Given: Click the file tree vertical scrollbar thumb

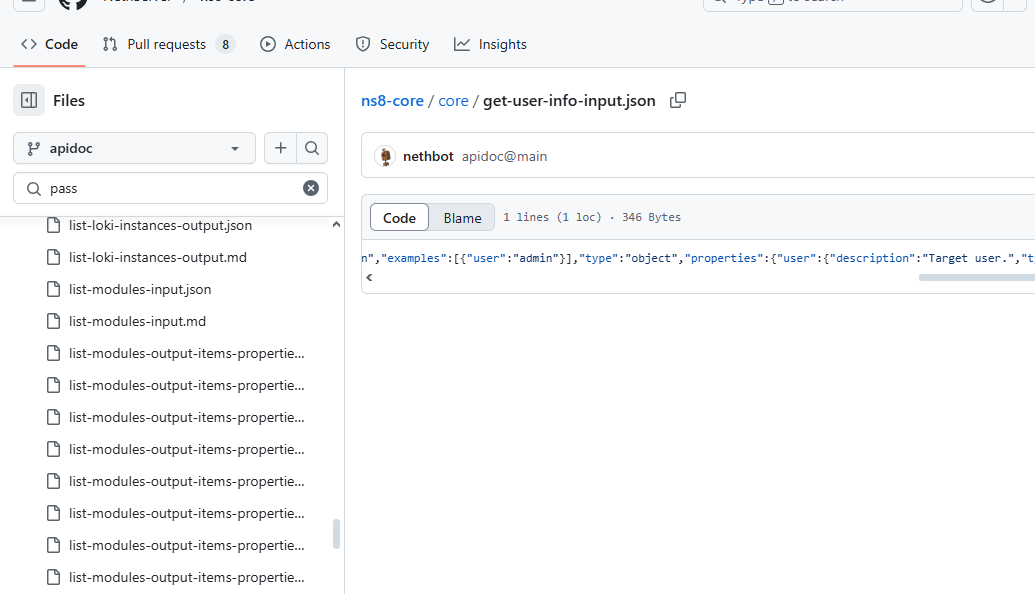Looking at the screenshot, I should pos(336,534).
